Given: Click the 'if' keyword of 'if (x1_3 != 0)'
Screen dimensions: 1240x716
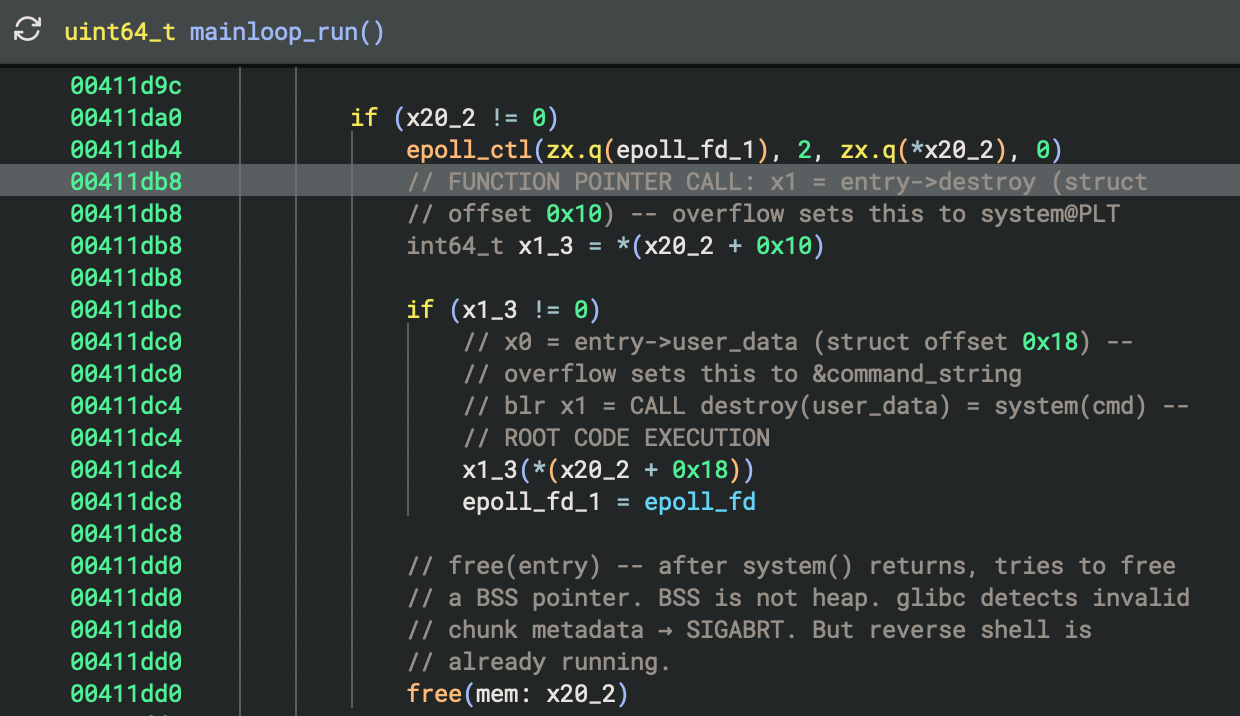Looking at the screenshot, I should tap(420, 310).
